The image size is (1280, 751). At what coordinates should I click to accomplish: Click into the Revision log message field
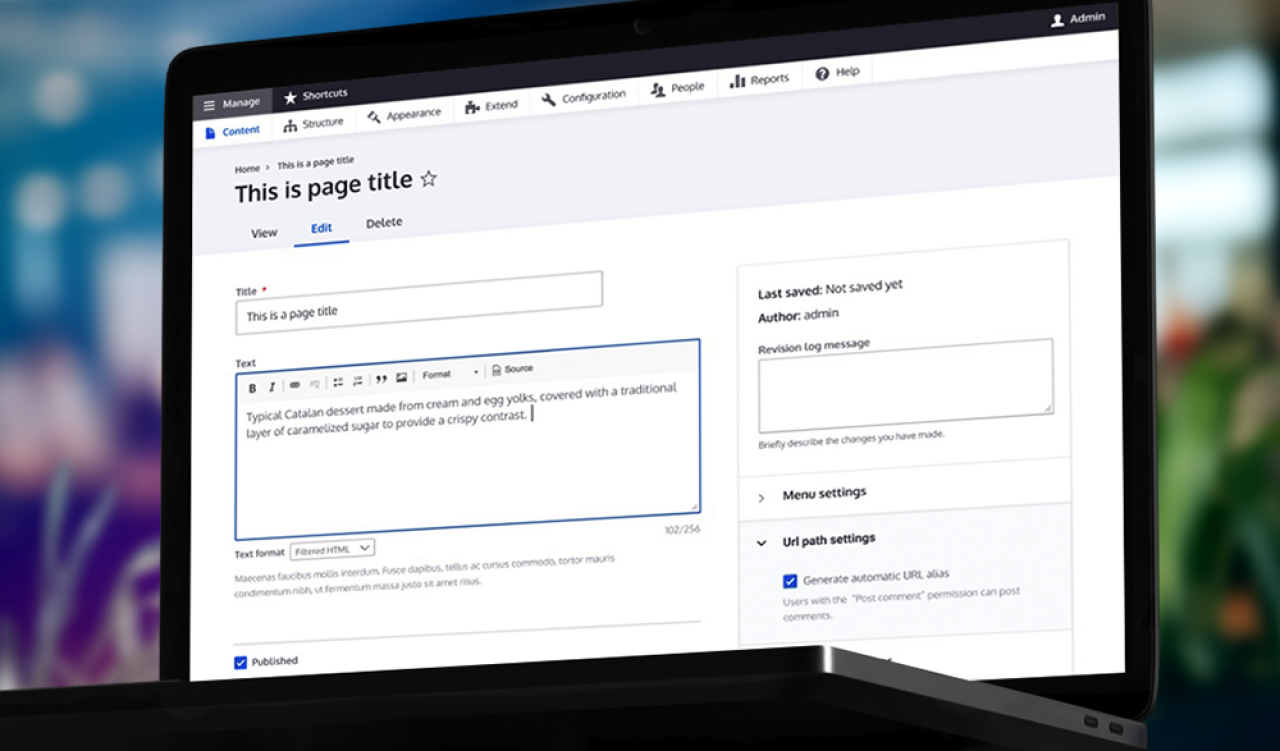(x=904, y=385)
